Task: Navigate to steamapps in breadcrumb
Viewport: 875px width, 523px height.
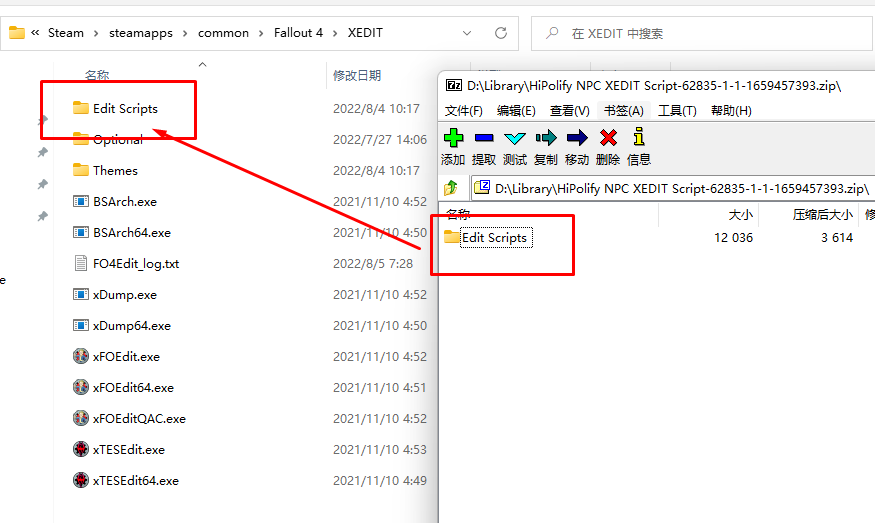Action: [141, 33]
